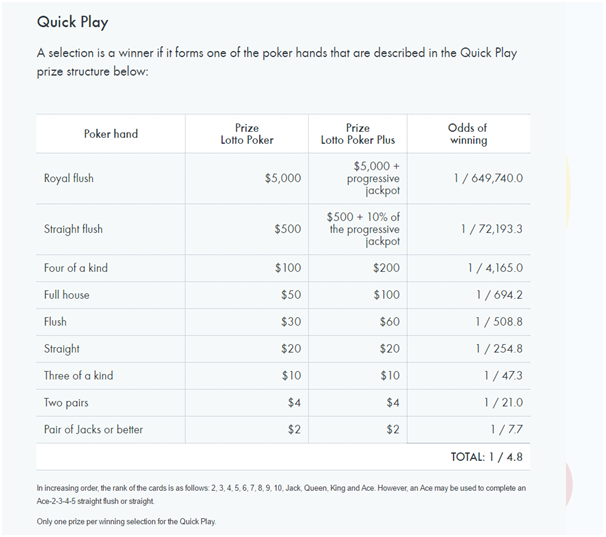This screenshot has width=606, height=537.
Task: Select the Odds of winning column header
Action: tap(468, 134)
